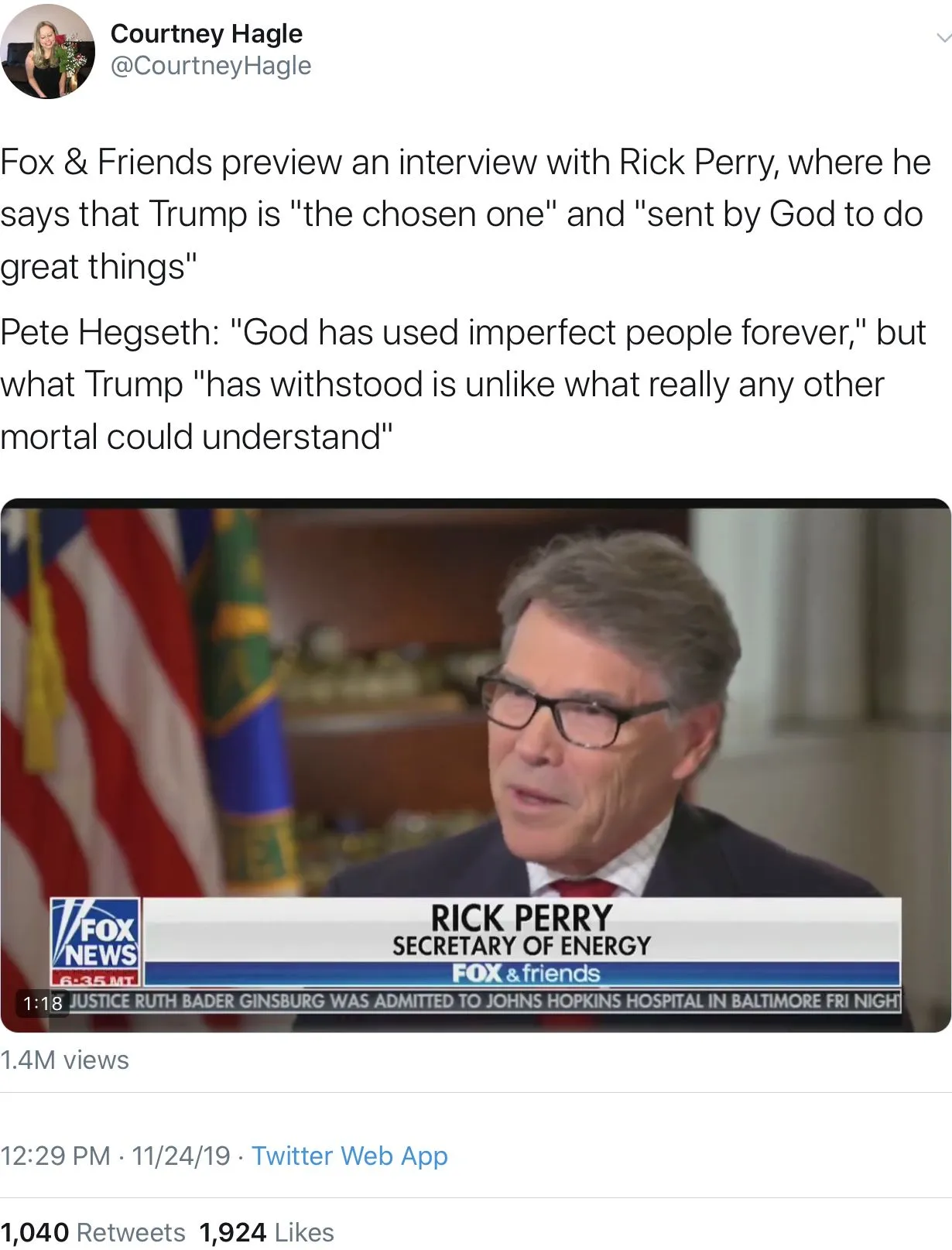Viewport: 952px width, 1250px height.
Task: Expand the tweet options chevron menu
Action: (943, 38)
